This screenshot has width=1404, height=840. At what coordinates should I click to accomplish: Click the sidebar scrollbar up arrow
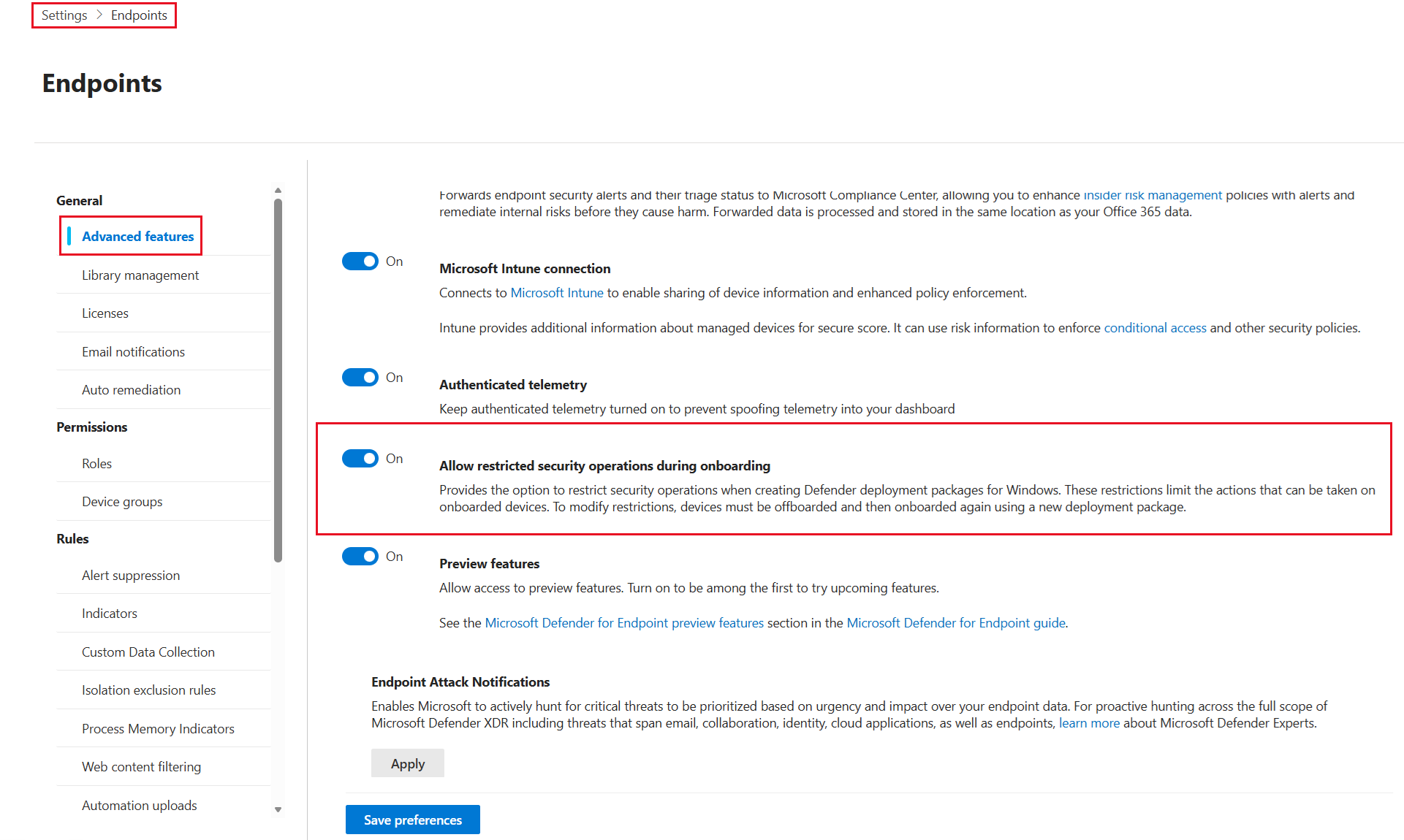(278, 190)
